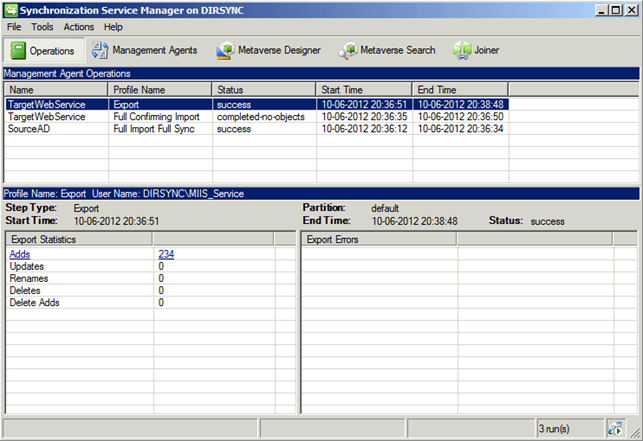Click the Adds link
The height and width of the screenshot is (441, 643).
(20, 254)
